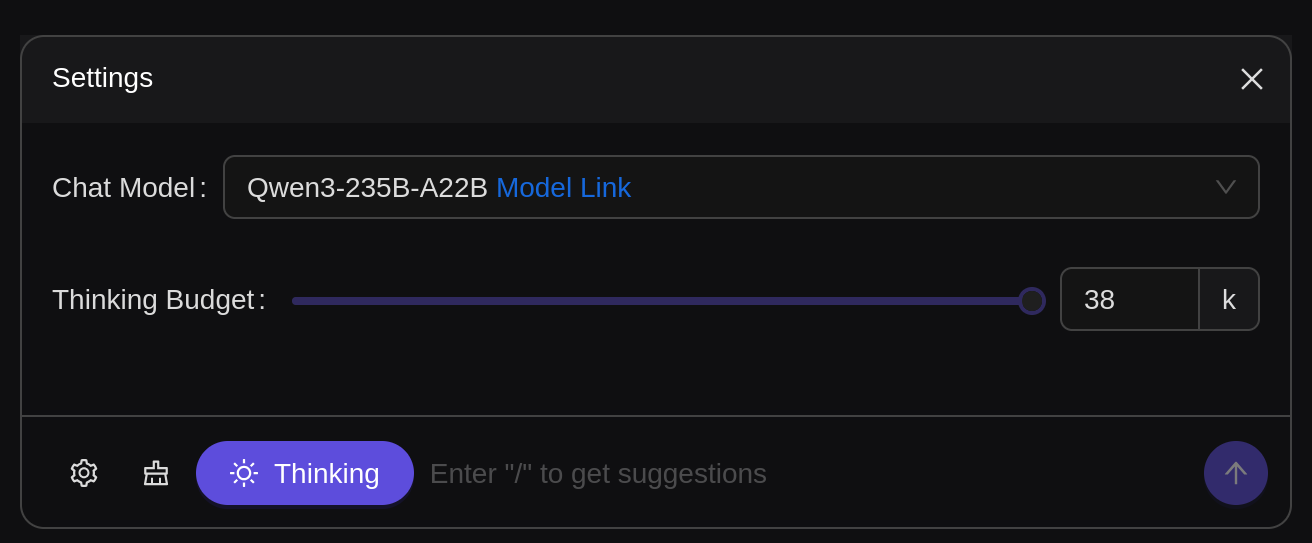This screenshot has width=1312, height=543.
Task: Clear conversation with the broom icon
Action: click(x=156, y=473)
